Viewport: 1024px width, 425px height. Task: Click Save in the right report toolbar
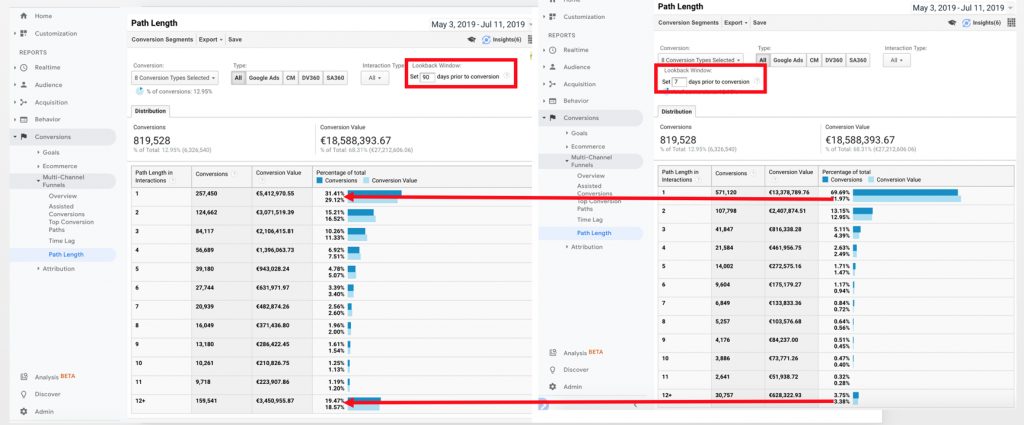tap(760, 22)
